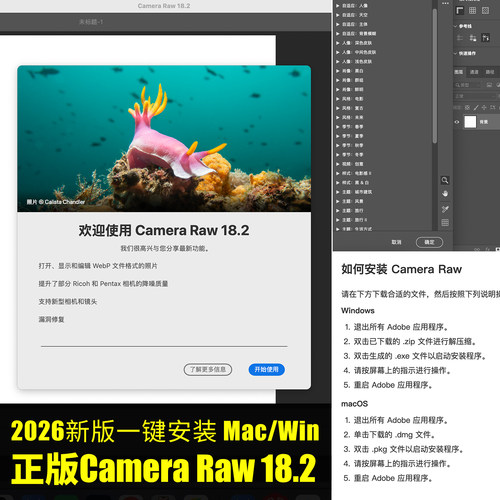
Task: Toggle the grid overlay icon below the eyedropper
Action: (x=445, y=222)
